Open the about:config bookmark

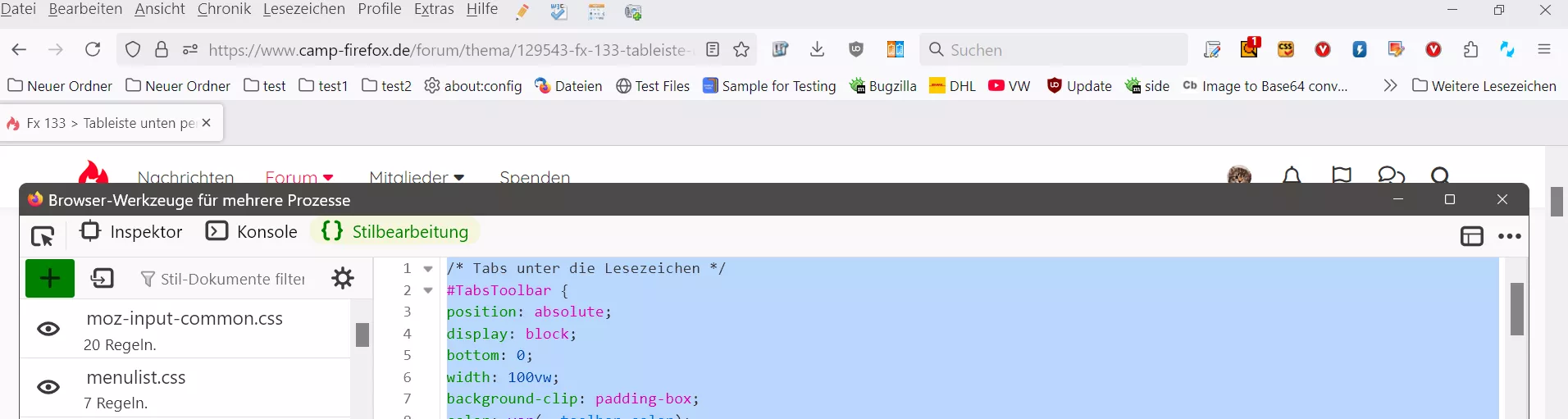473,86
